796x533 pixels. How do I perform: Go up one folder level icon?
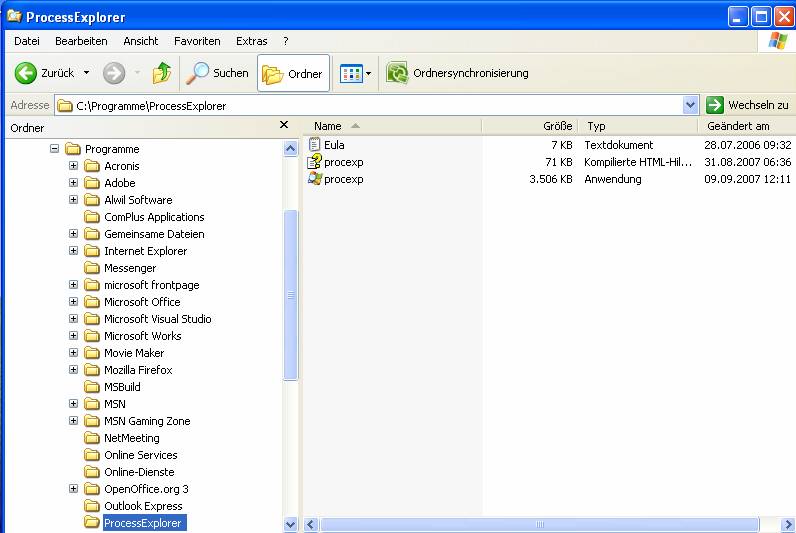[x=162, y=73]
